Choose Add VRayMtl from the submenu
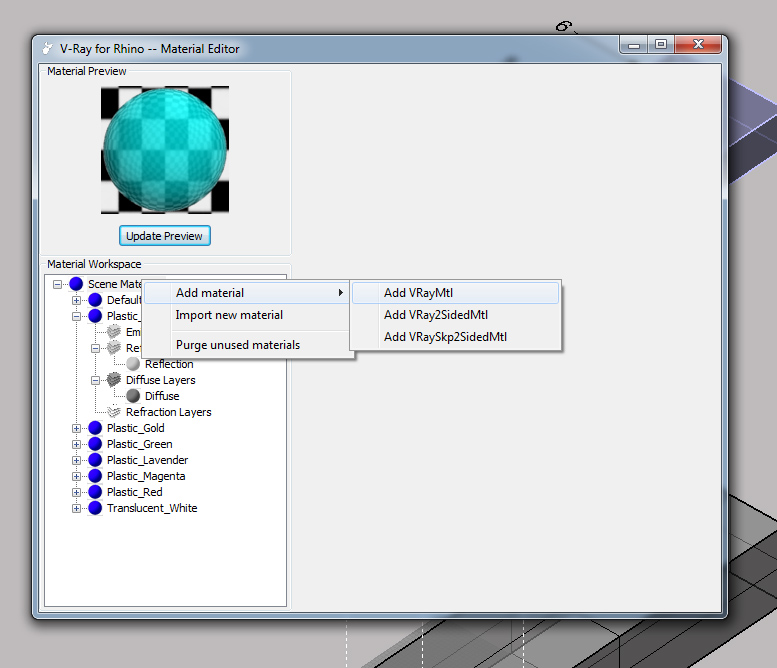777x668 pixels. pyautogui.click(x=455, y=293)
